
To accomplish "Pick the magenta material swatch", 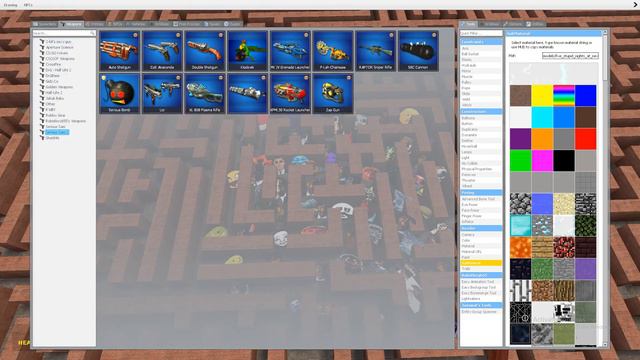I will coord(542,160).
